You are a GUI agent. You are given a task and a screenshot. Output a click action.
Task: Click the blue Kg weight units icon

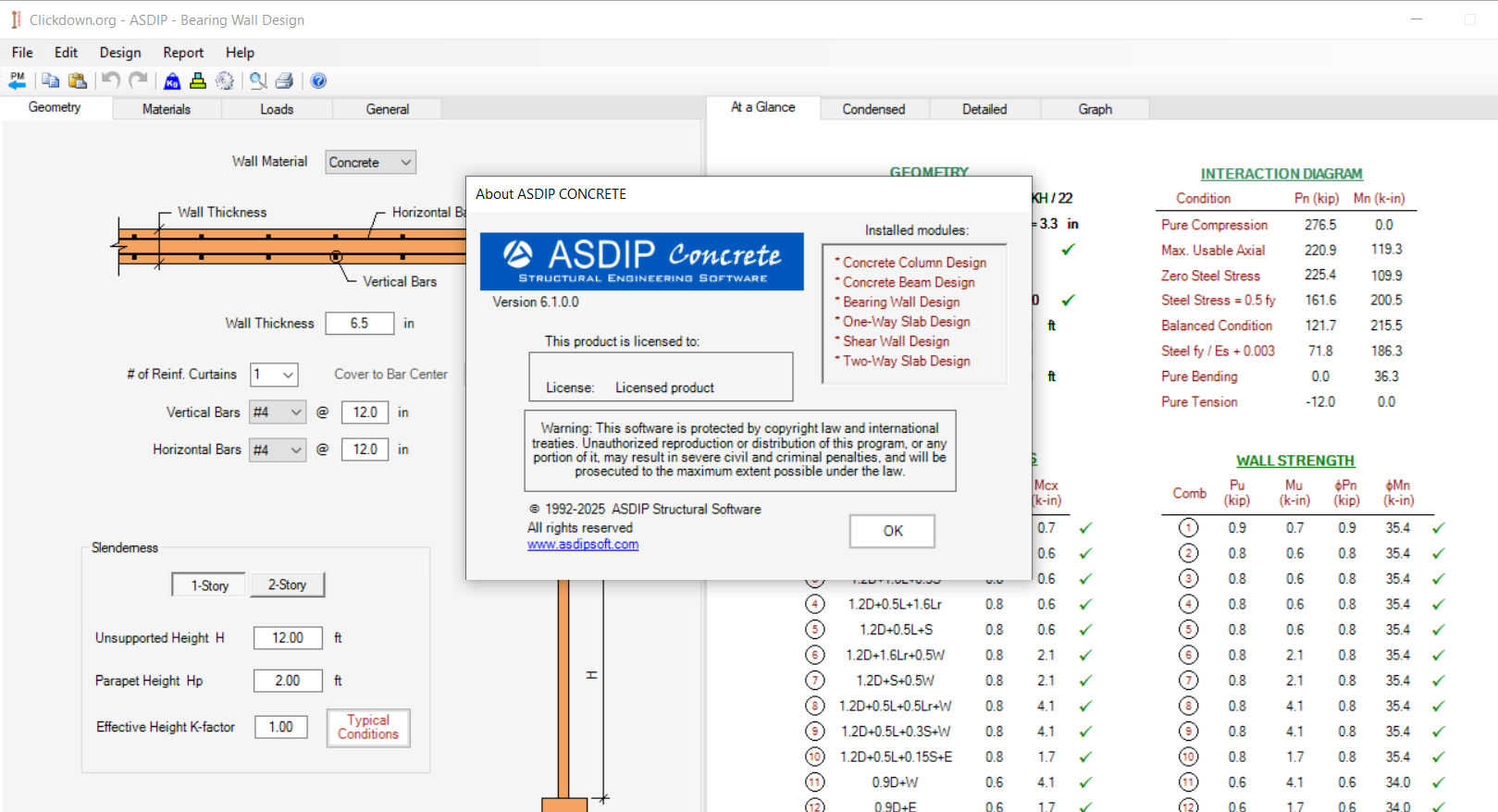tap(172, 80)
